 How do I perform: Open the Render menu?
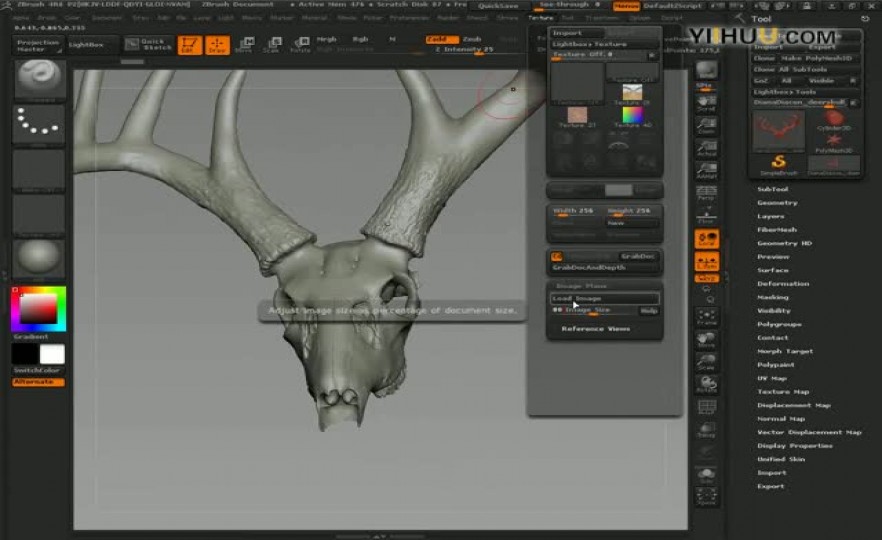pos(448,18)
